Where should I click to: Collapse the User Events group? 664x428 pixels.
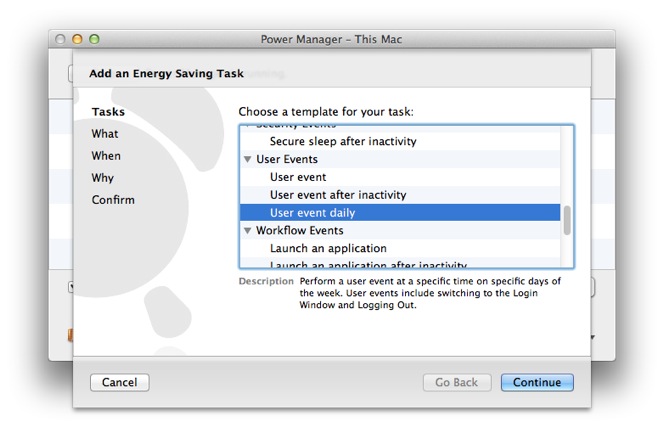248,159
